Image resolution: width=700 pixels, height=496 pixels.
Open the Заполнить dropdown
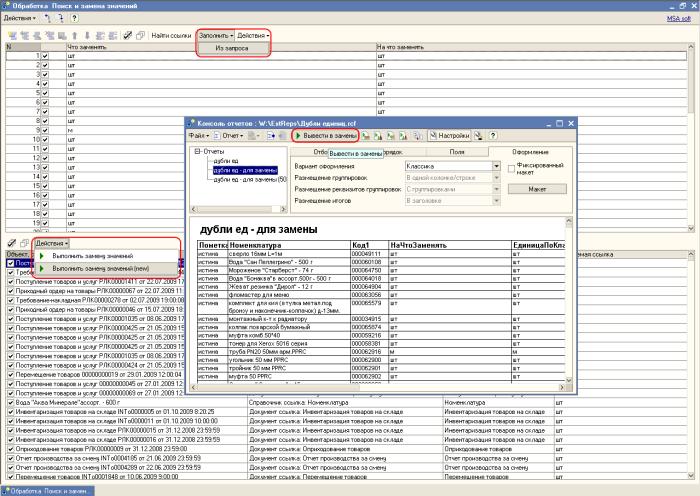(216, 35)
